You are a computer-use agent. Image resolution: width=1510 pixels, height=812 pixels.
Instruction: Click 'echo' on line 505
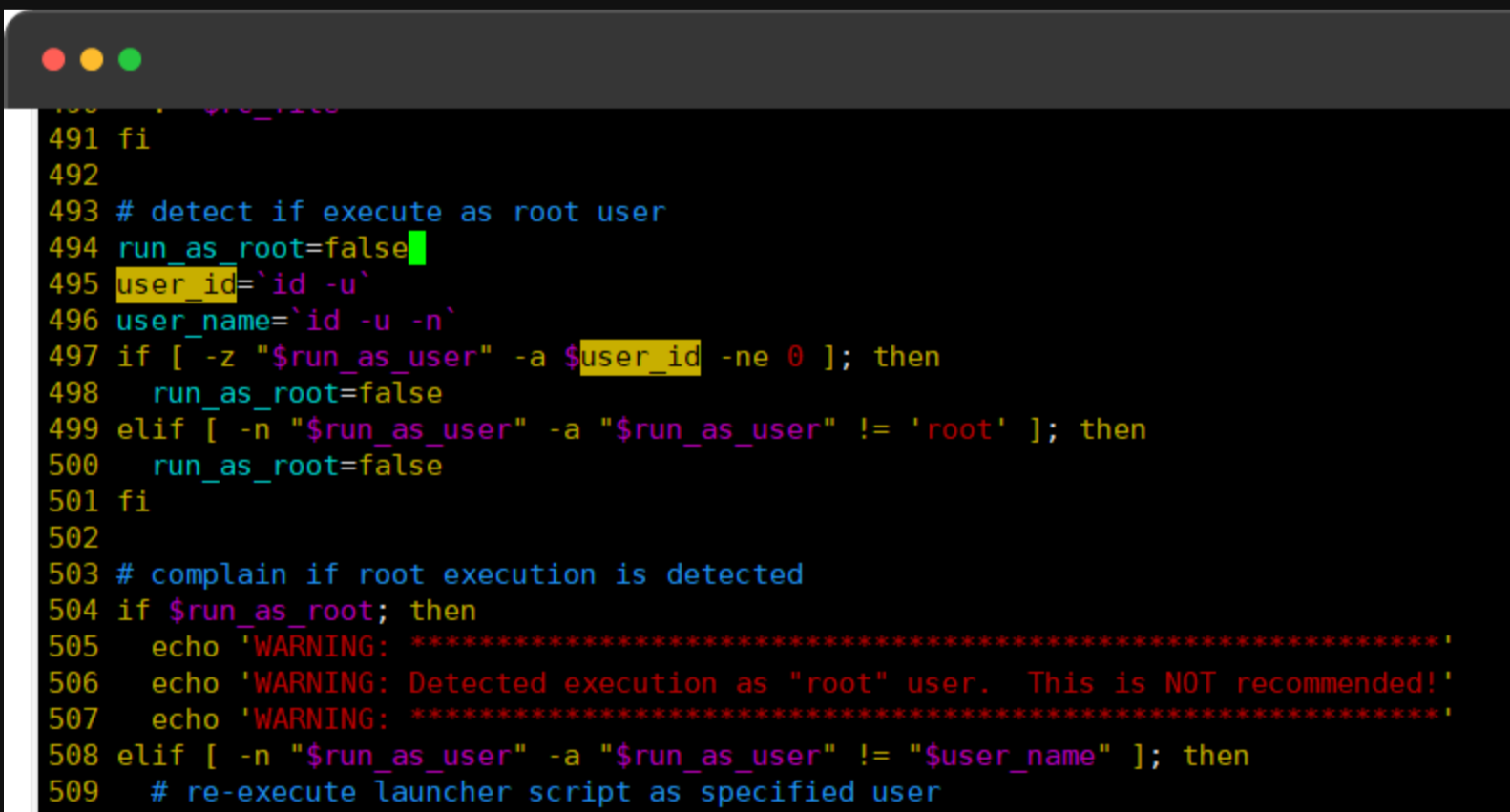[x=185, y=647]
